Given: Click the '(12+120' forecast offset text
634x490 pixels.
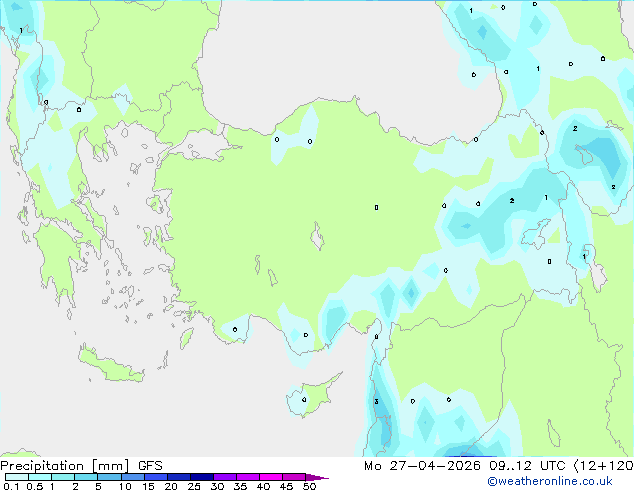Looking at the screenshot, I should 603,466.
